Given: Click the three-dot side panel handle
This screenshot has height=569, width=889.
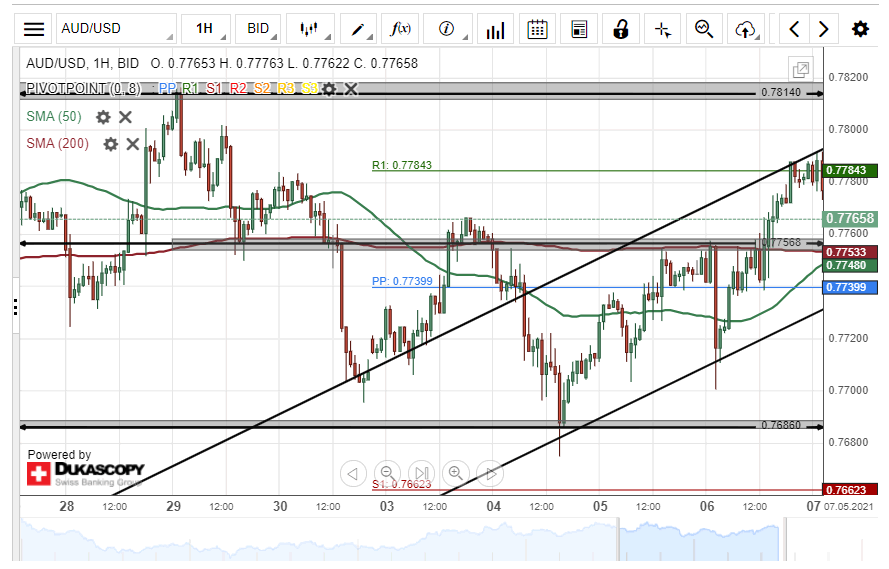Looking at the screenshot, I should pos(15,308).
